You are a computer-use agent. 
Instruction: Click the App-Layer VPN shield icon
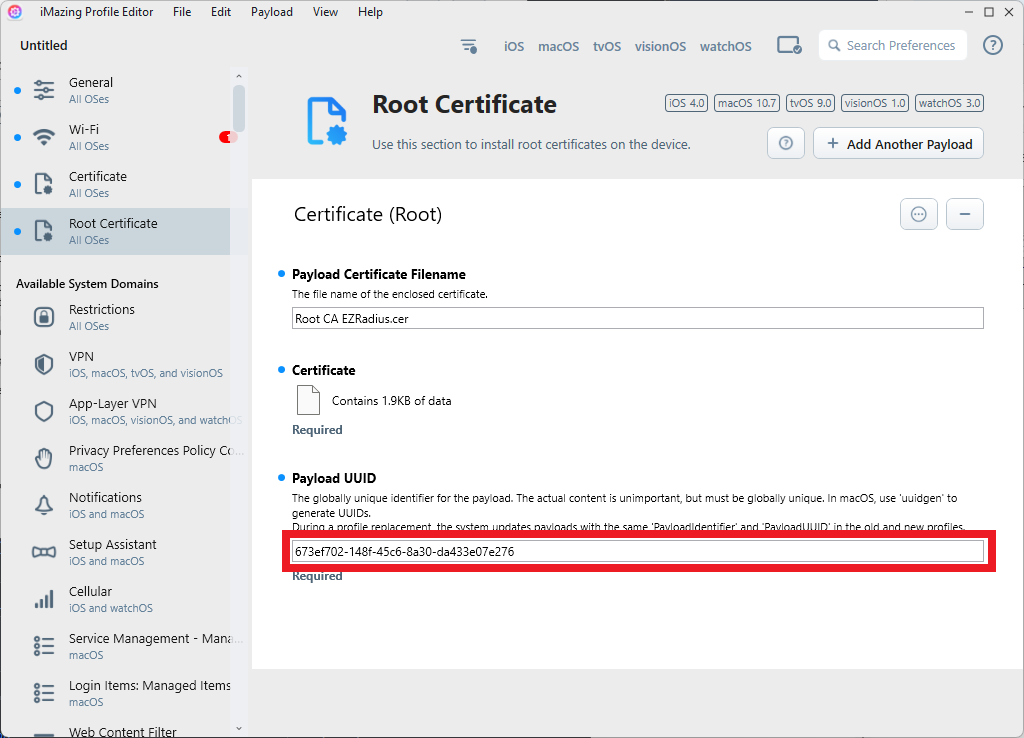44,411
